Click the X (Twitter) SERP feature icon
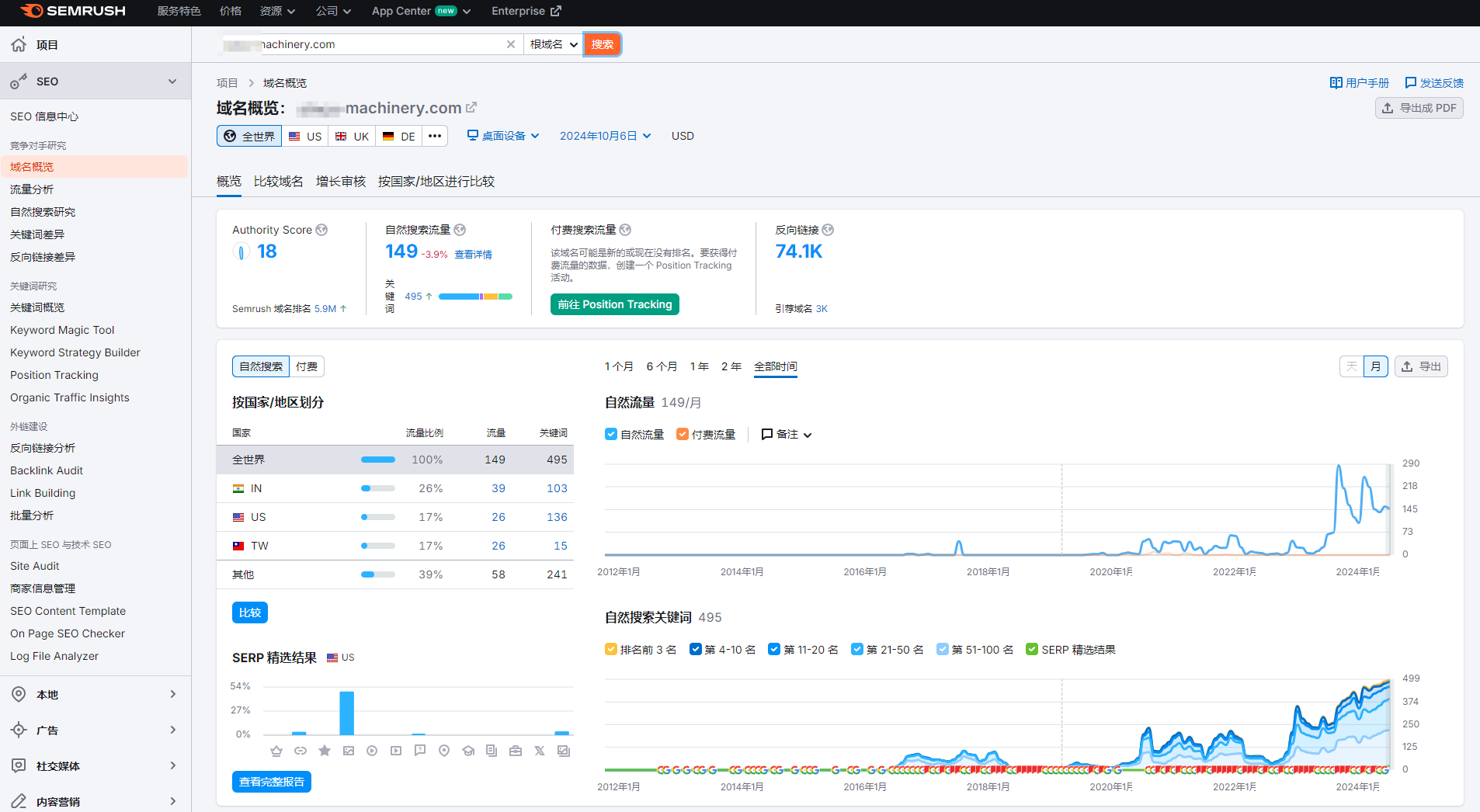 (540, 751)
